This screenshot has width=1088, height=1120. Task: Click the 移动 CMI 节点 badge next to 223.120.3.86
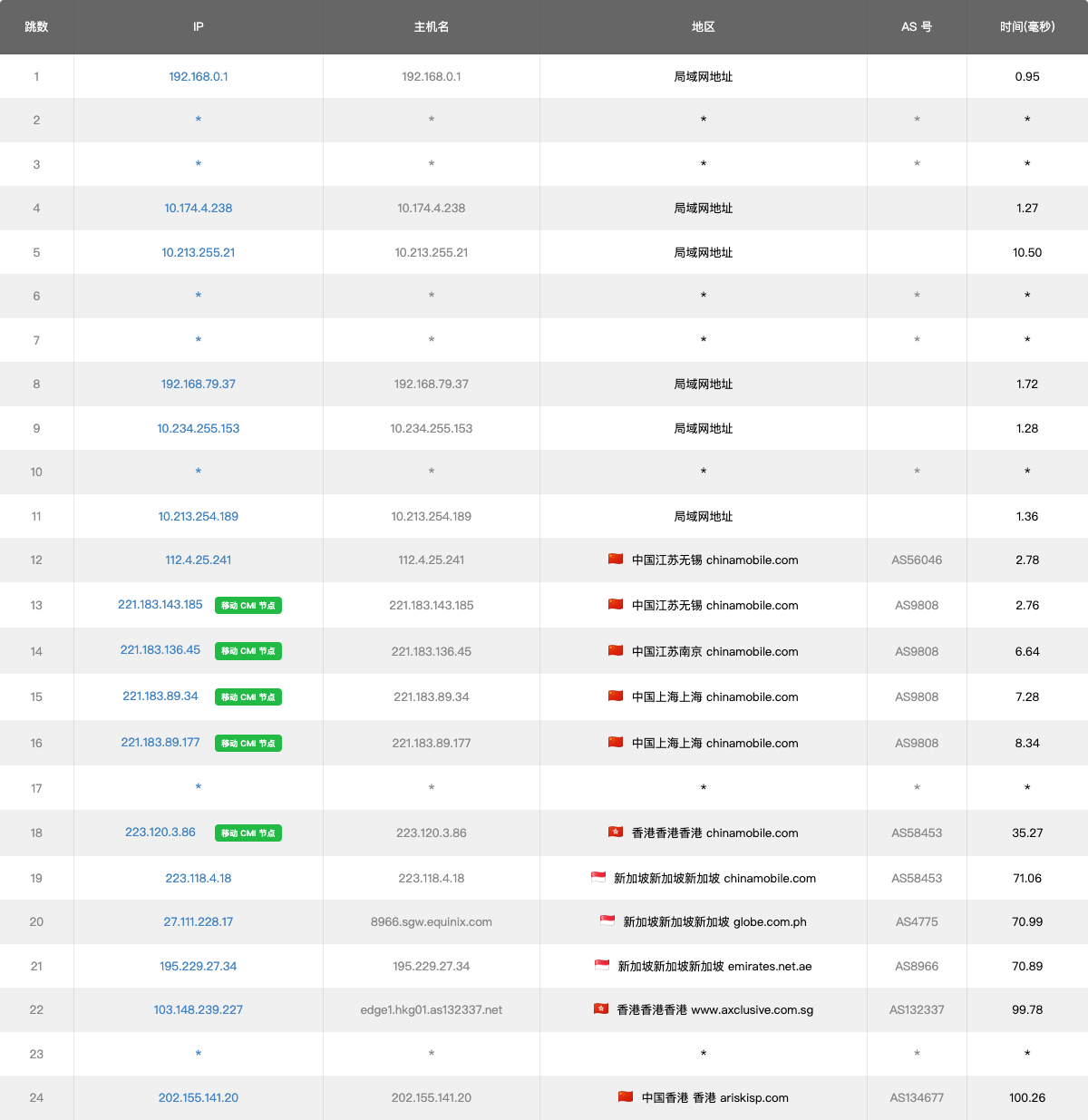[248, 833]
